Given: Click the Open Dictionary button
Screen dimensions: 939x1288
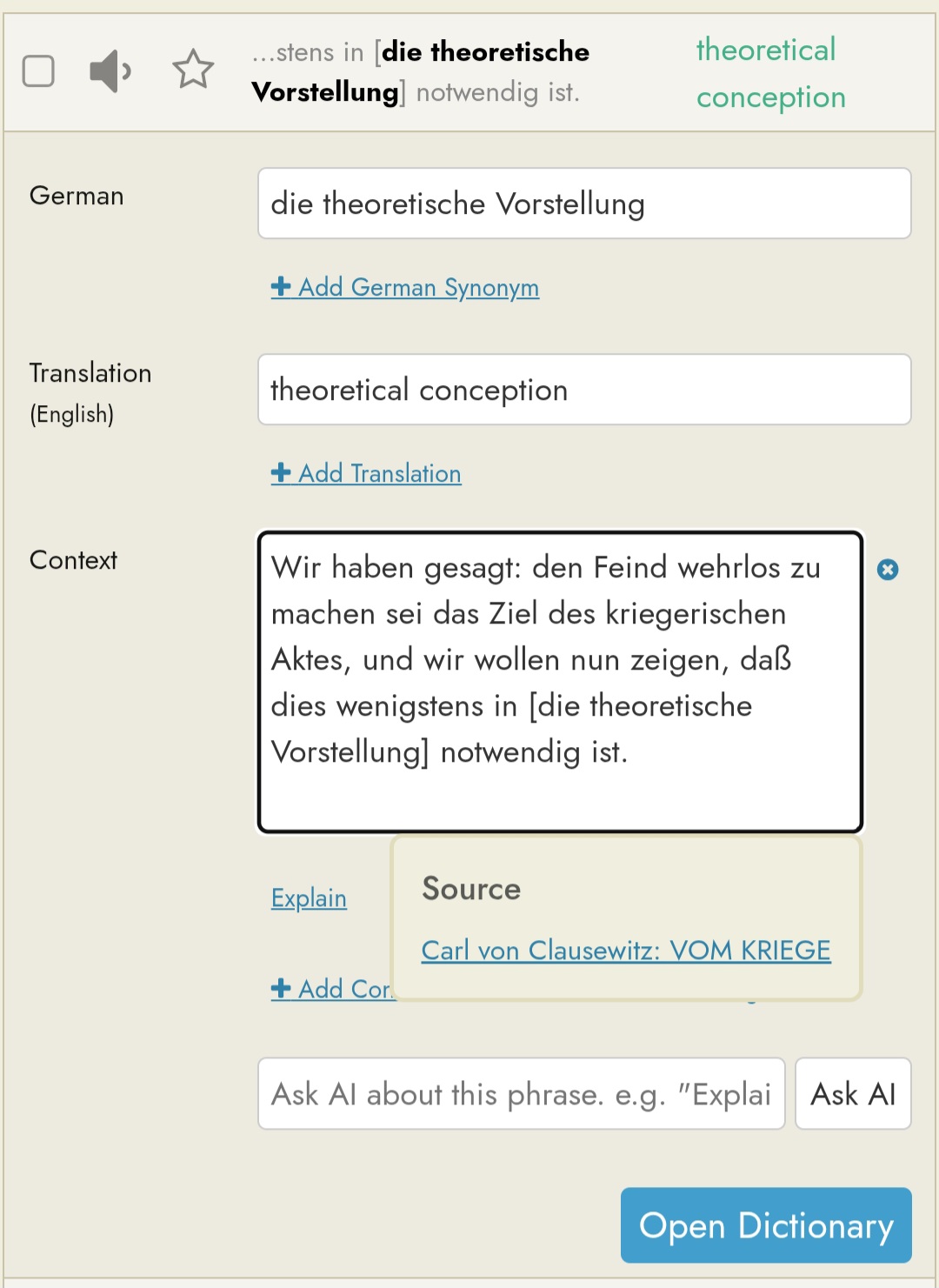Looking at the screenshot, I should [x=766, y=1225].
